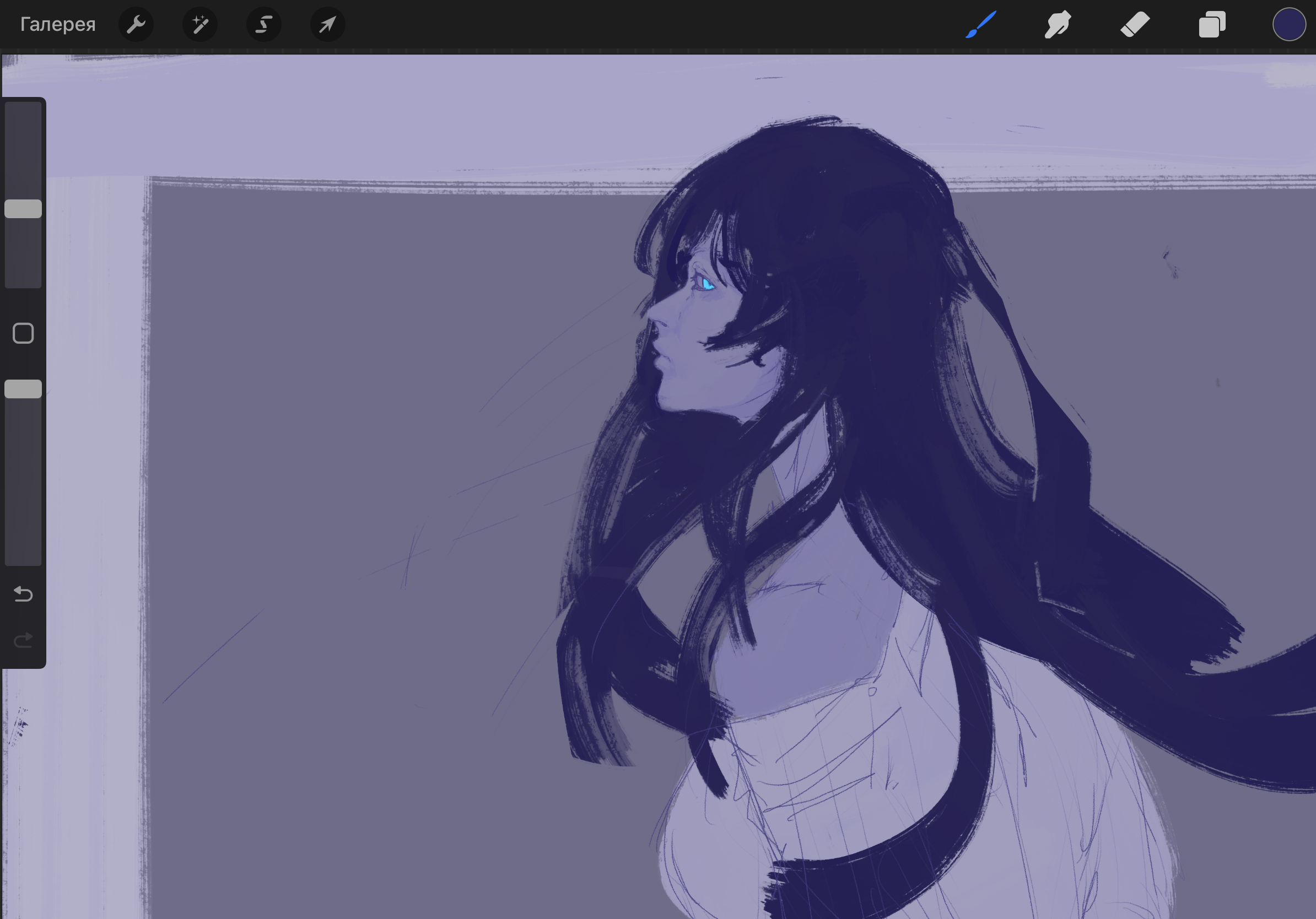
Task: Select the Smudge finger tool
Action: tap(1058, 25)
